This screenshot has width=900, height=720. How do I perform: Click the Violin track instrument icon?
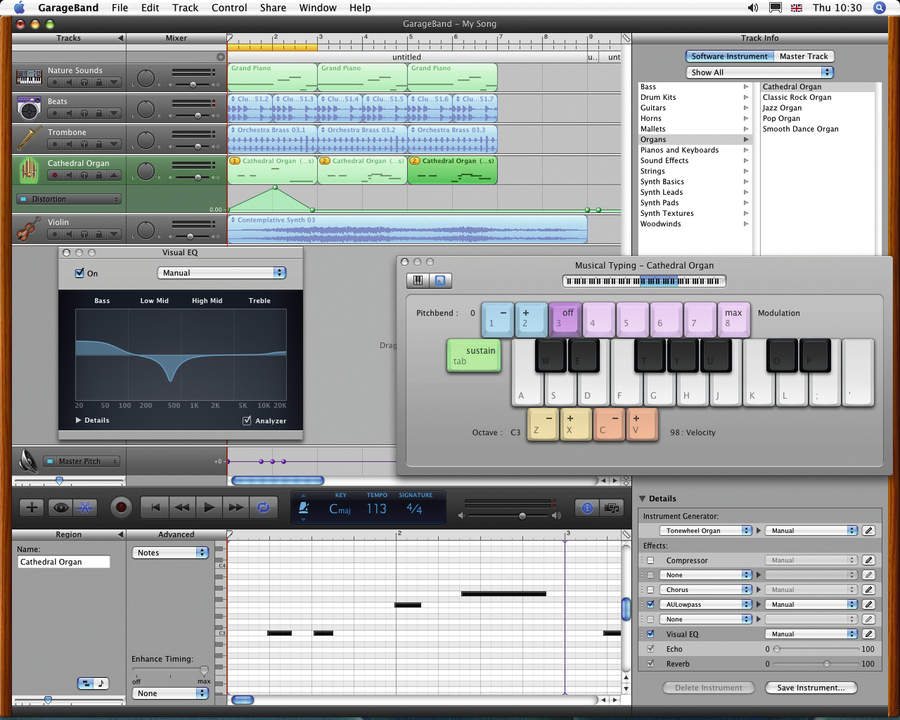[29, 229]
